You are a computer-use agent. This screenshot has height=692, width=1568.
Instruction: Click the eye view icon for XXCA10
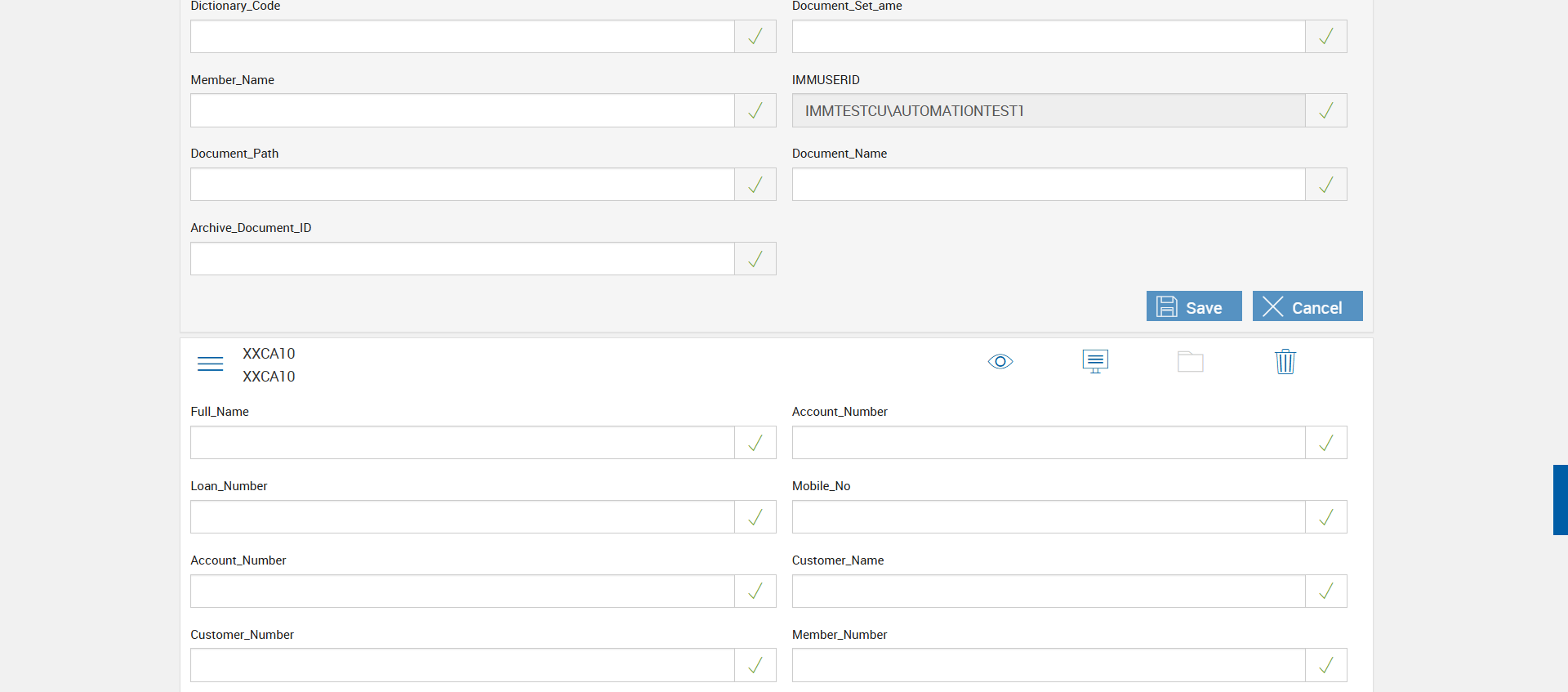click(x=1000, y=362)
